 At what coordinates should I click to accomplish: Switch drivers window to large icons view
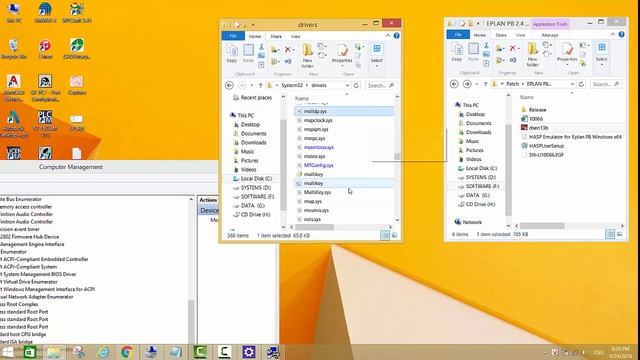coord(394,235)
